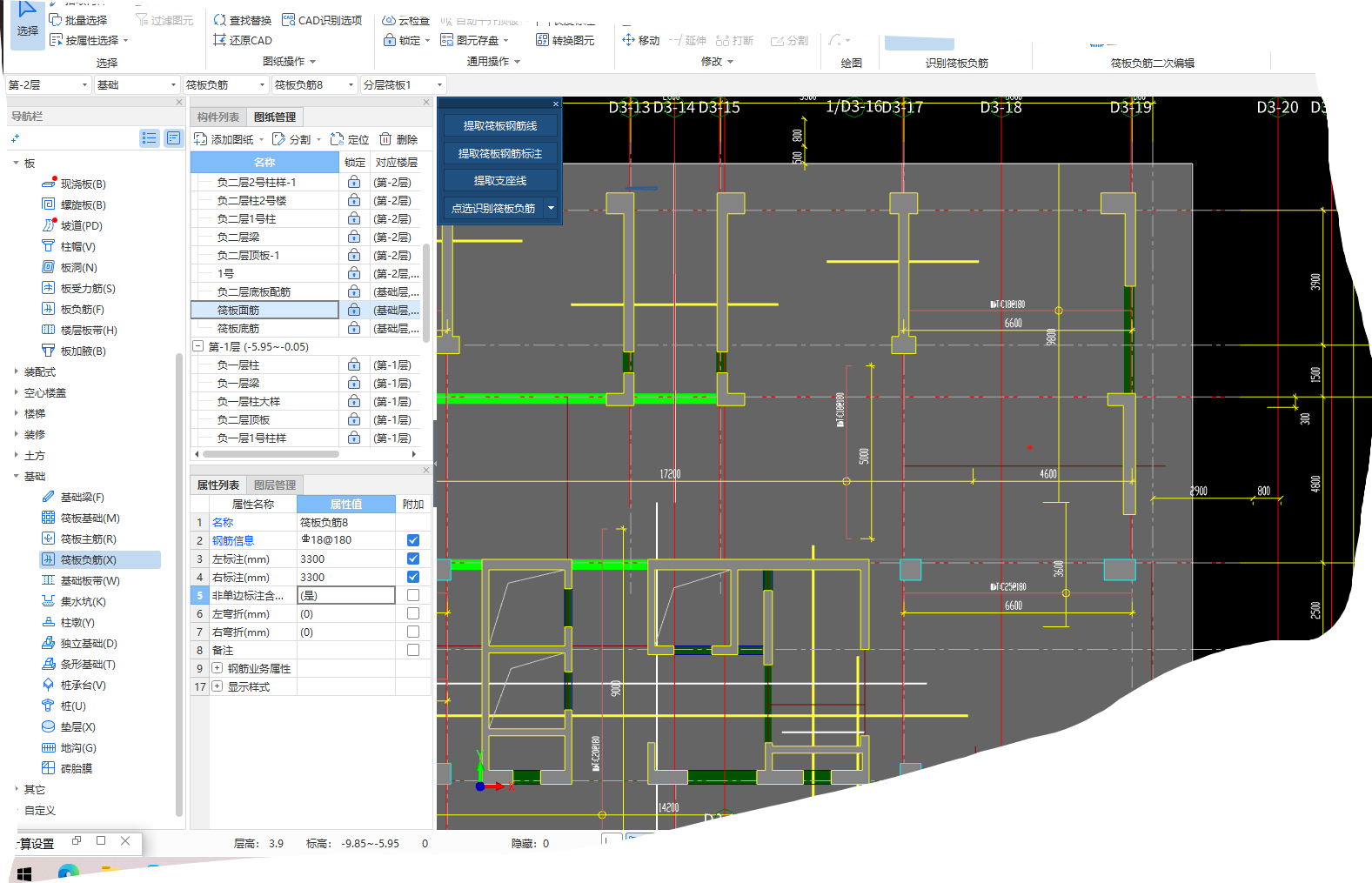Screen dimensions: 1372x883
Task: Collapse the 第-1层 drawing group
Action: pos(197,346)
